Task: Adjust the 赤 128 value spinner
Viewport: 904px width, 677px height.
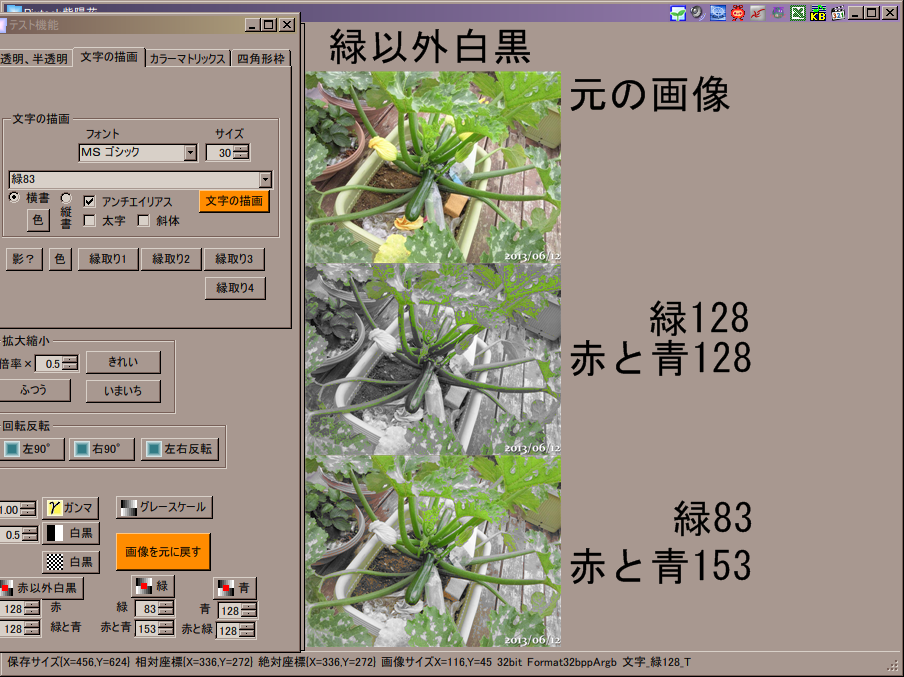Action: coord(32,609)
